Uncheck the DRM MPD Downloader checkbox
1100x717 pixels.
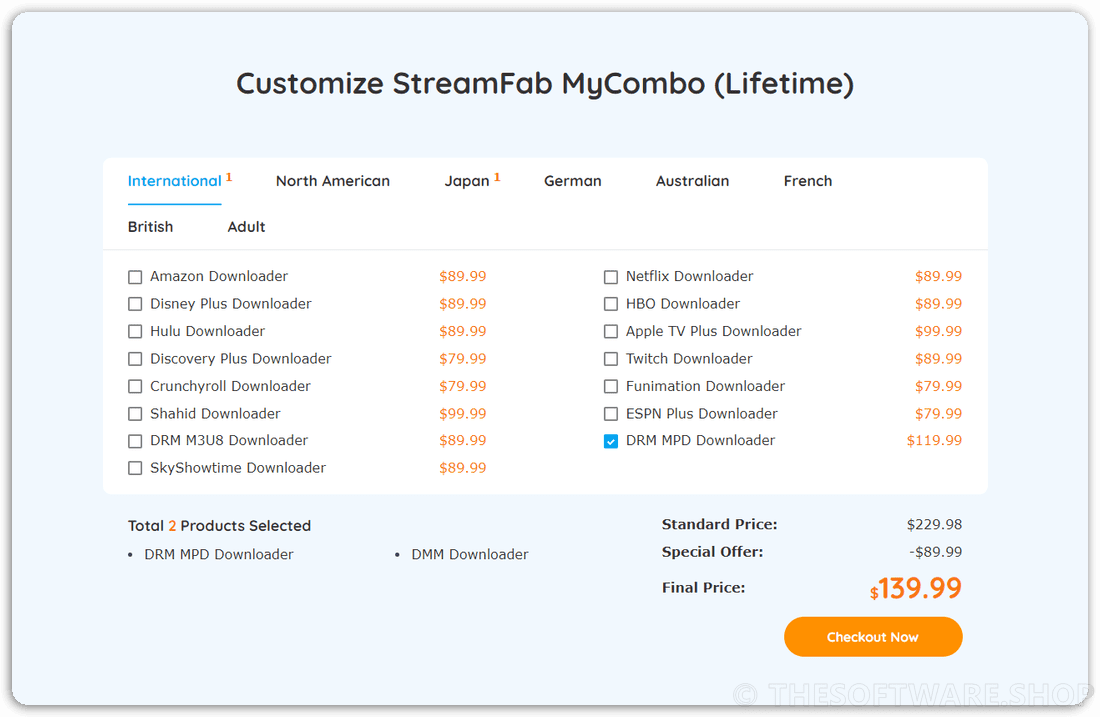point(611,441)
